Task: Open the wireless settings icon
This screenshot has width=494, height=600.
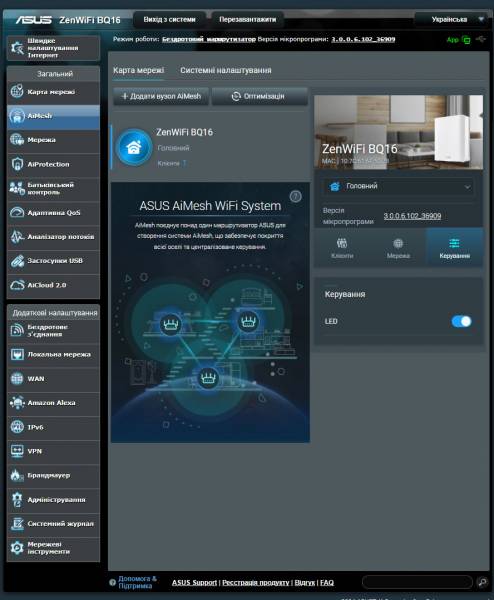Action: click(17, 330)
